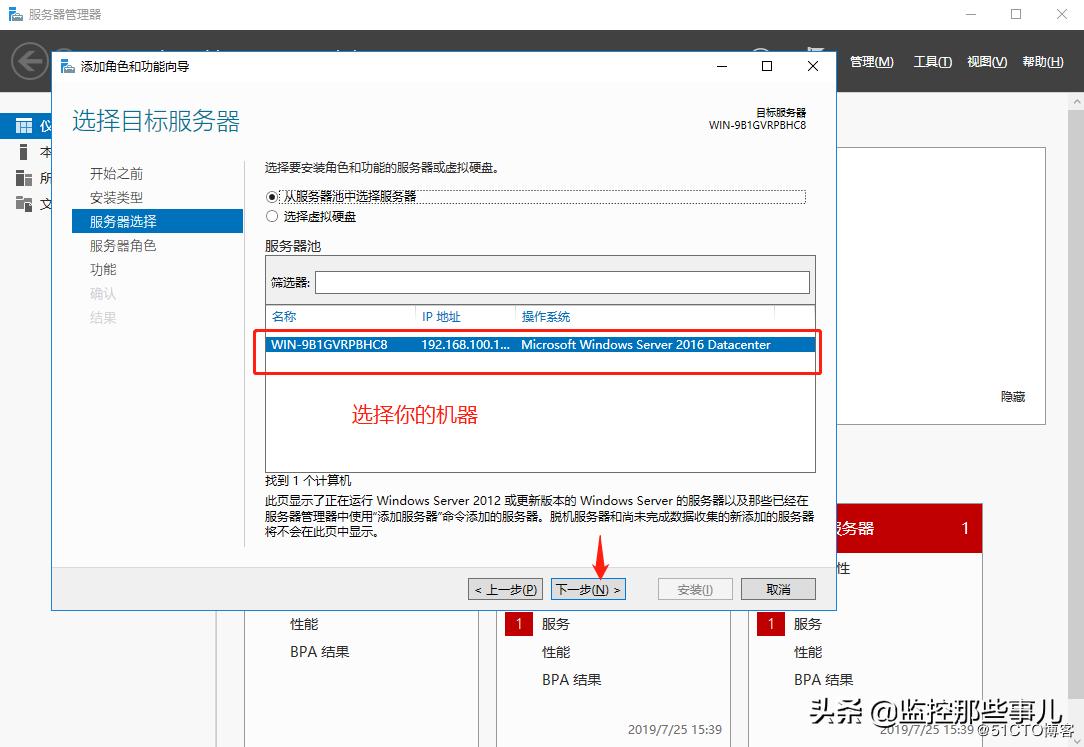This screenshot has height=747, width=1084.
Task: Select the 本地服务器 icon in the left sidebar
Action: (22, 152)
